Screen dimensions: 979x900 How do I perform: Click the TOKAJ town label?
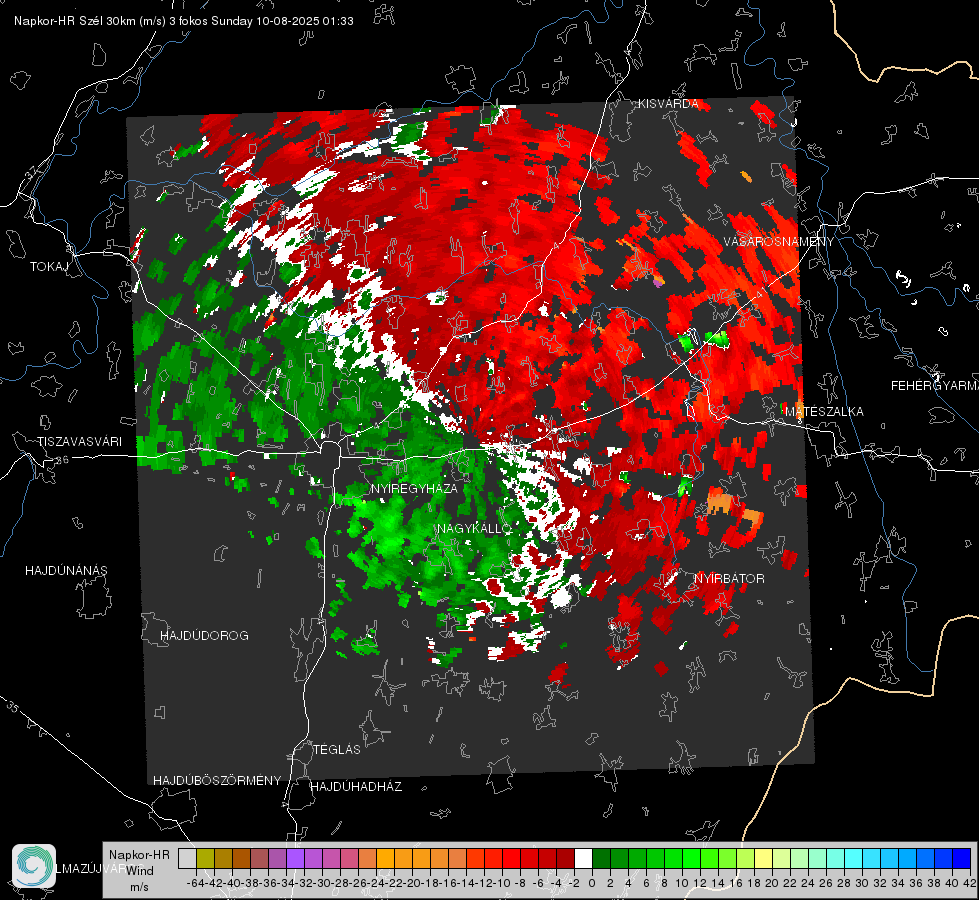click(x=49, y=267)
